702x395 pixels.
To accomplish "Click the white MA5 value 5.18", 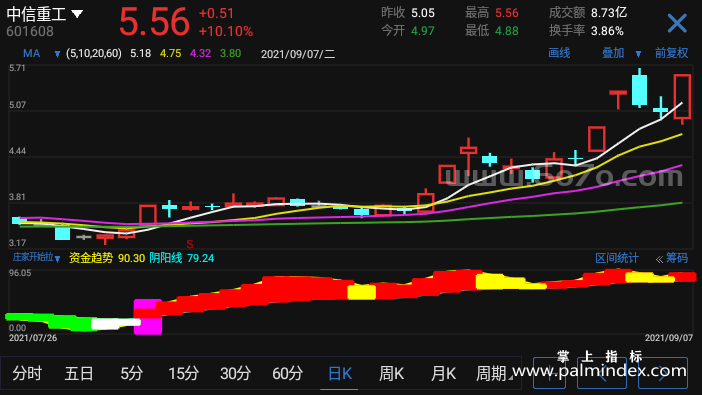I will tap(141, 54).
